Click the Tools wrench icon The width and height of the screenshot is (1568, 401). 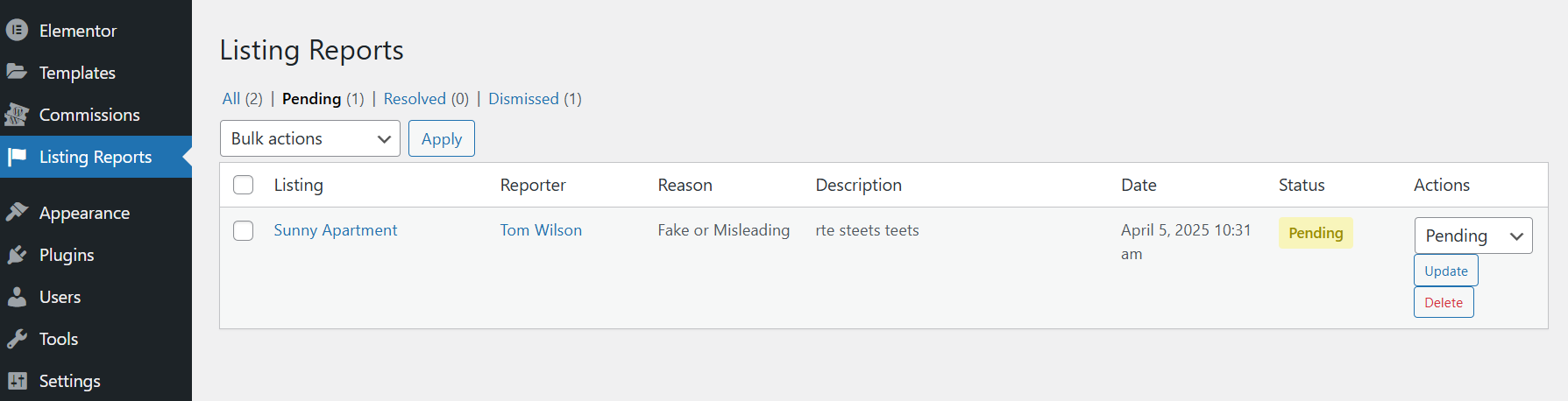[17, 339]
